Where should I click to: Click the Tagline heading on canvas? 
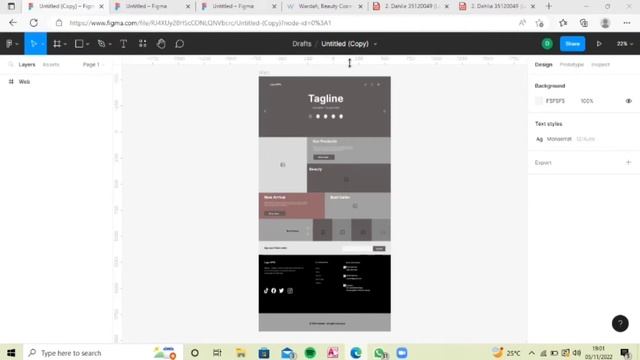(325, 98)
